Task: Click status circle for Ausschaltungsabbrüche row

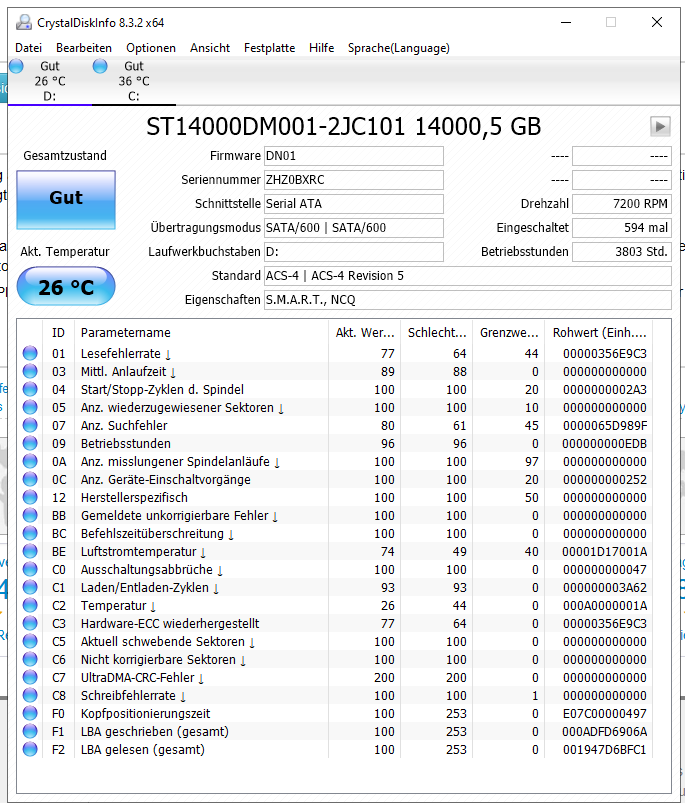Action: point(30,569)
